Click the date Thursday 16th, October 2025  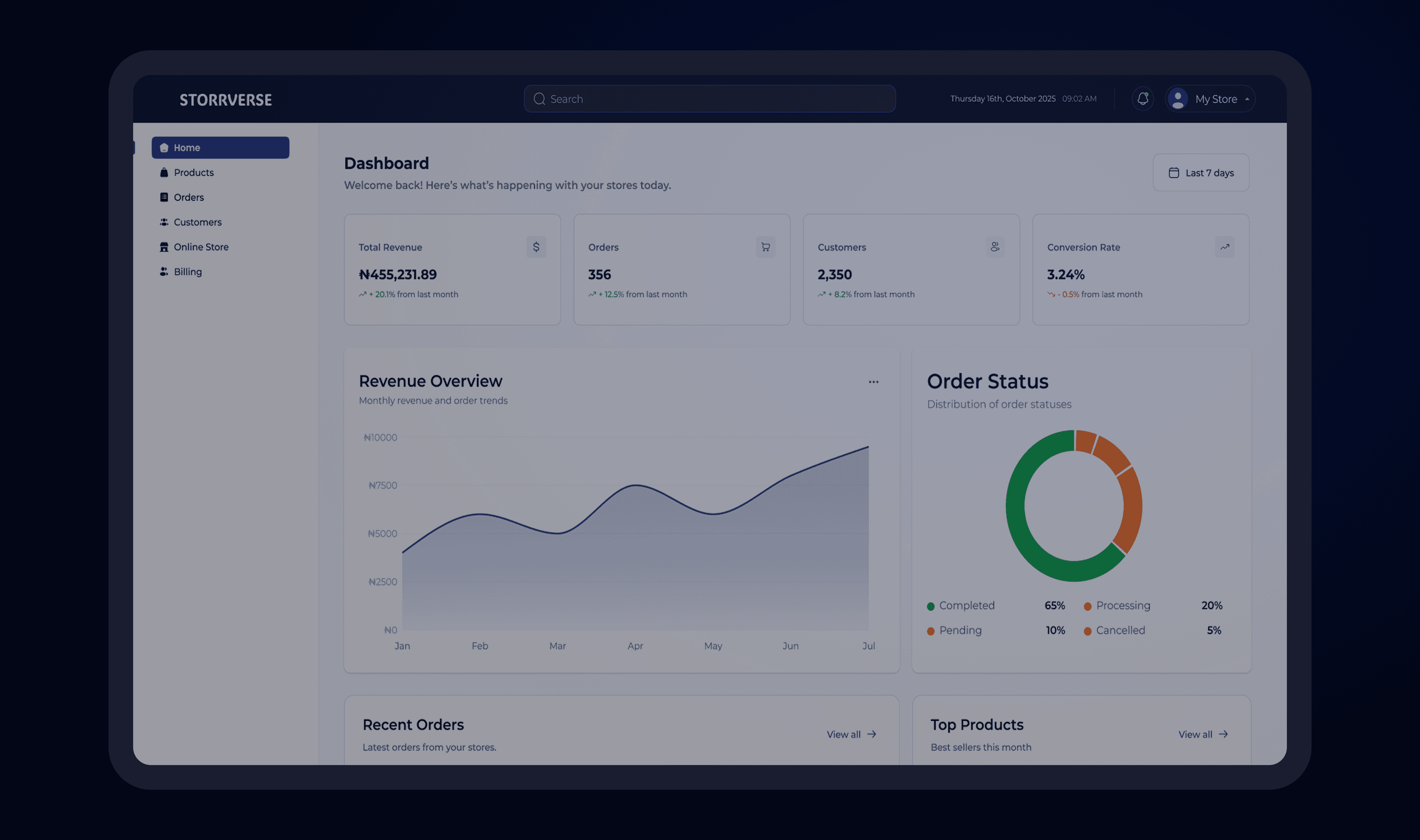click(x=1003, y=98)
